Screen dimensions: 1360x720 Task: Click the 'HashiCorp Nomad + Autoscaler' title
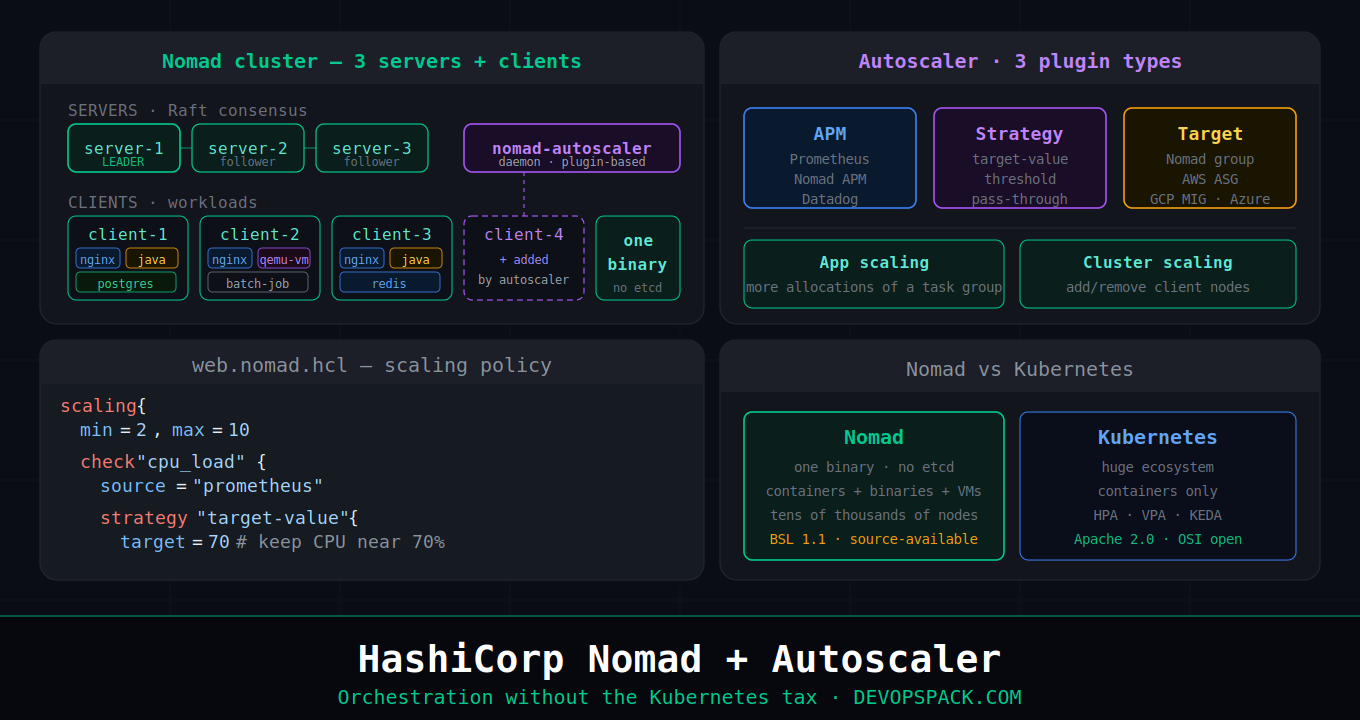click(x=680, y=659)
